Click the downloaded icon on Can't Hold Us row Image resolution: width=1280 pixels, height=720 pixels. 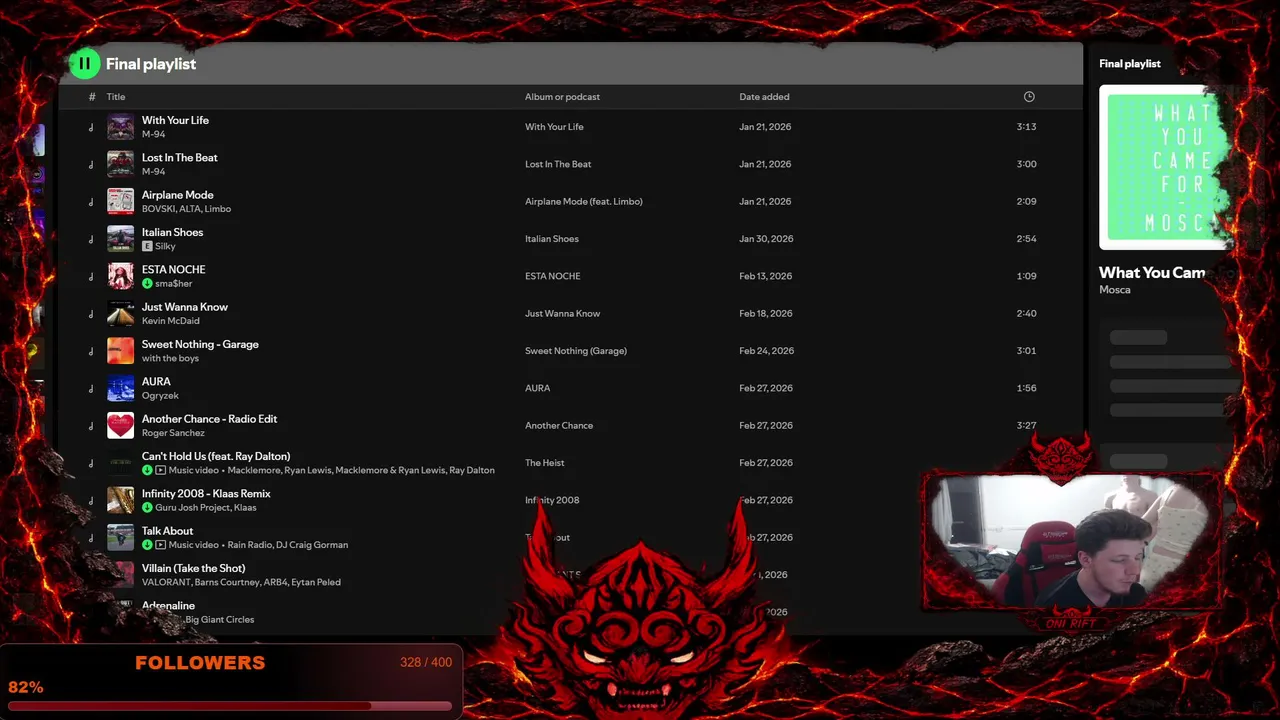[147, 470]
